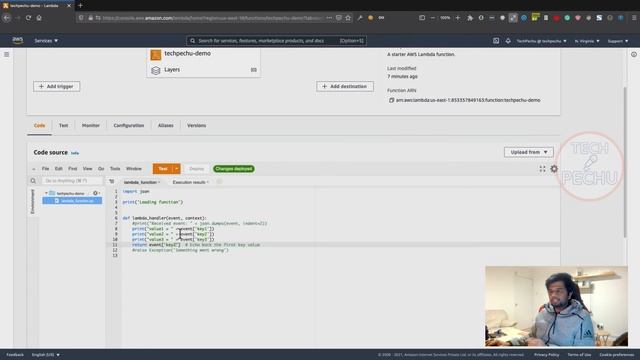This screenshot has height=360, width=640.
Task: Open the Support dropdown menu
Action: pyautogui.click(x=618, y=41)
